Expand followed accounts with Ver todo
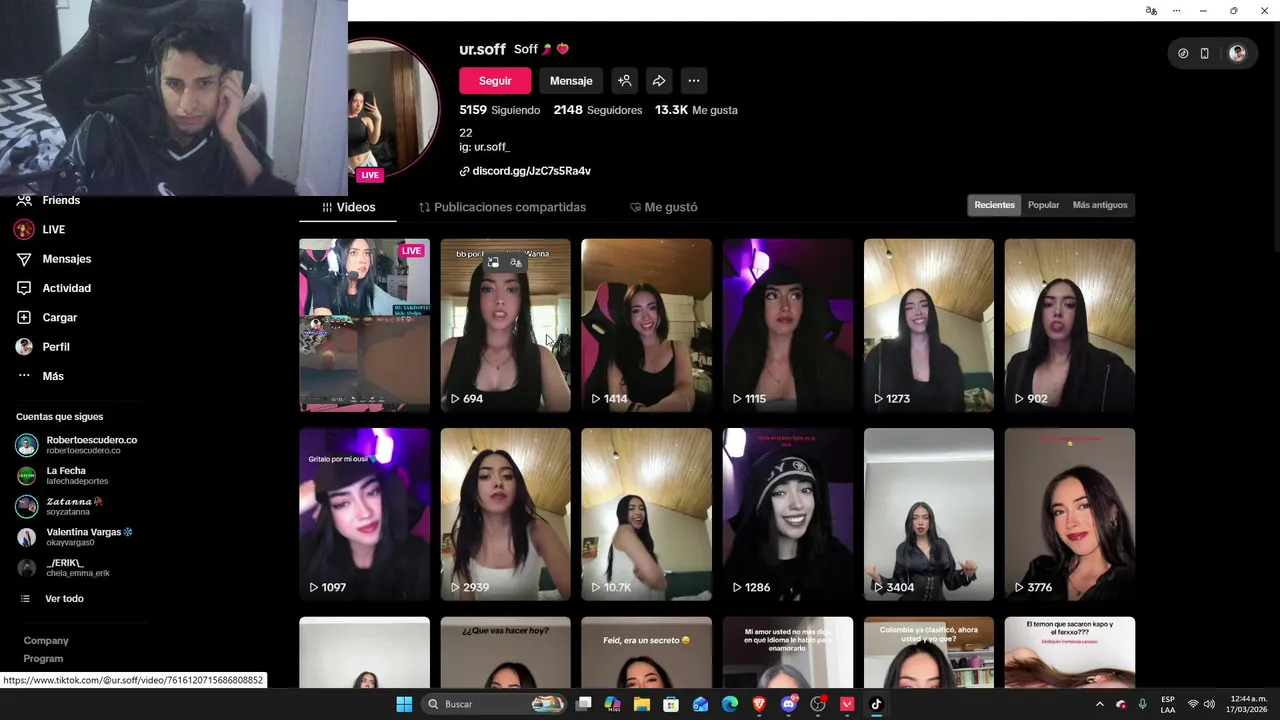1280x720 pixels. tap(52, 599)
